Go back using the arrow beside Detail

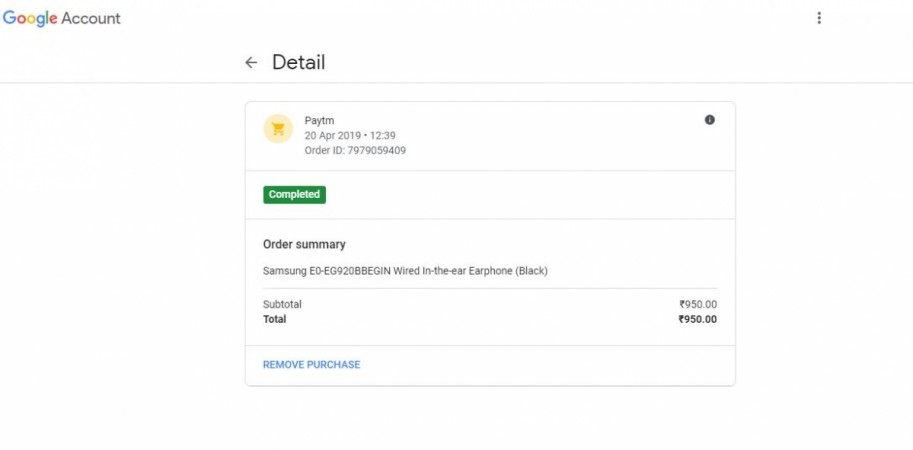pyautogui.click(x=251, y=62)
